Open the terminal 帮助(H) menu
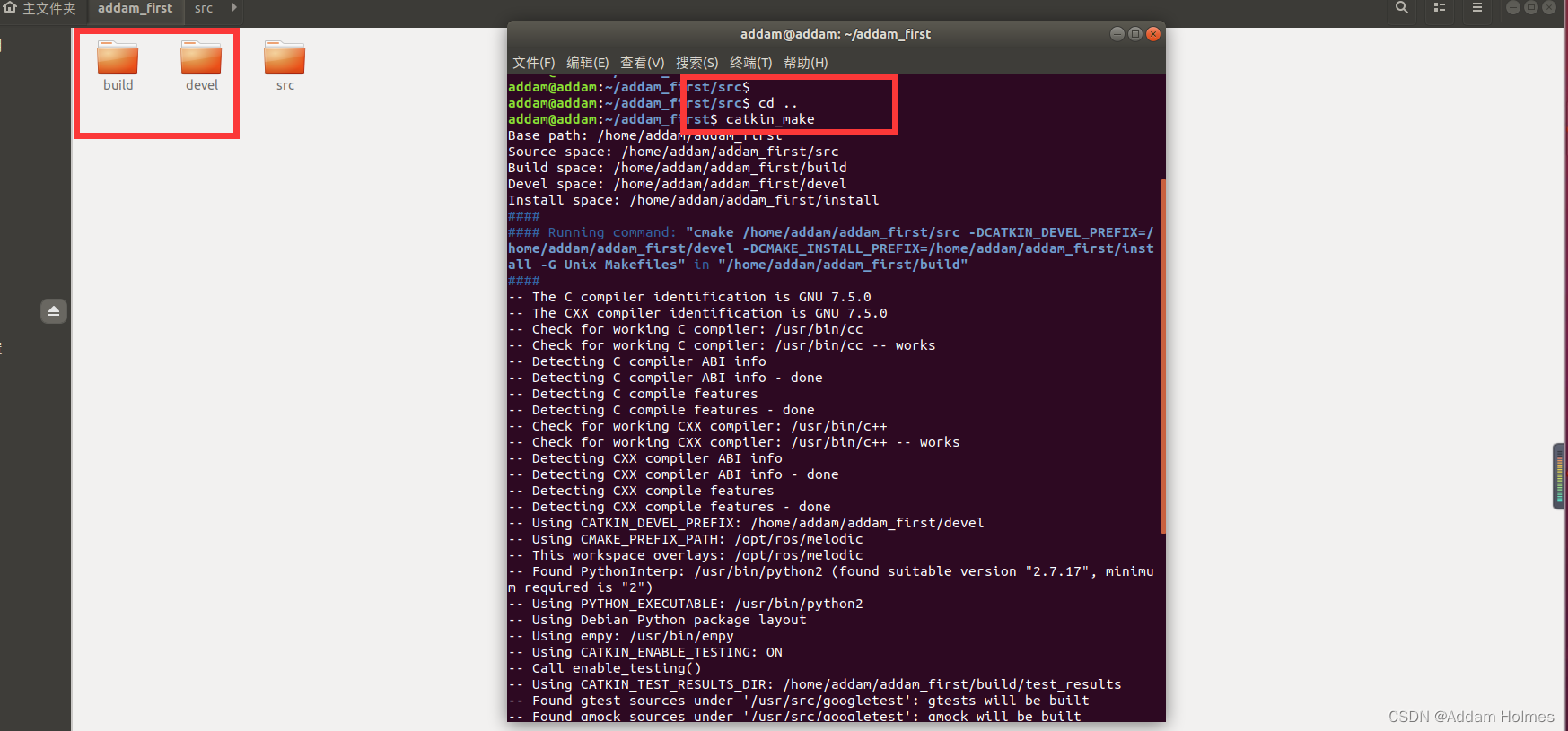The width and height of the screenshot is (1568, 731). tap(805, 63)
